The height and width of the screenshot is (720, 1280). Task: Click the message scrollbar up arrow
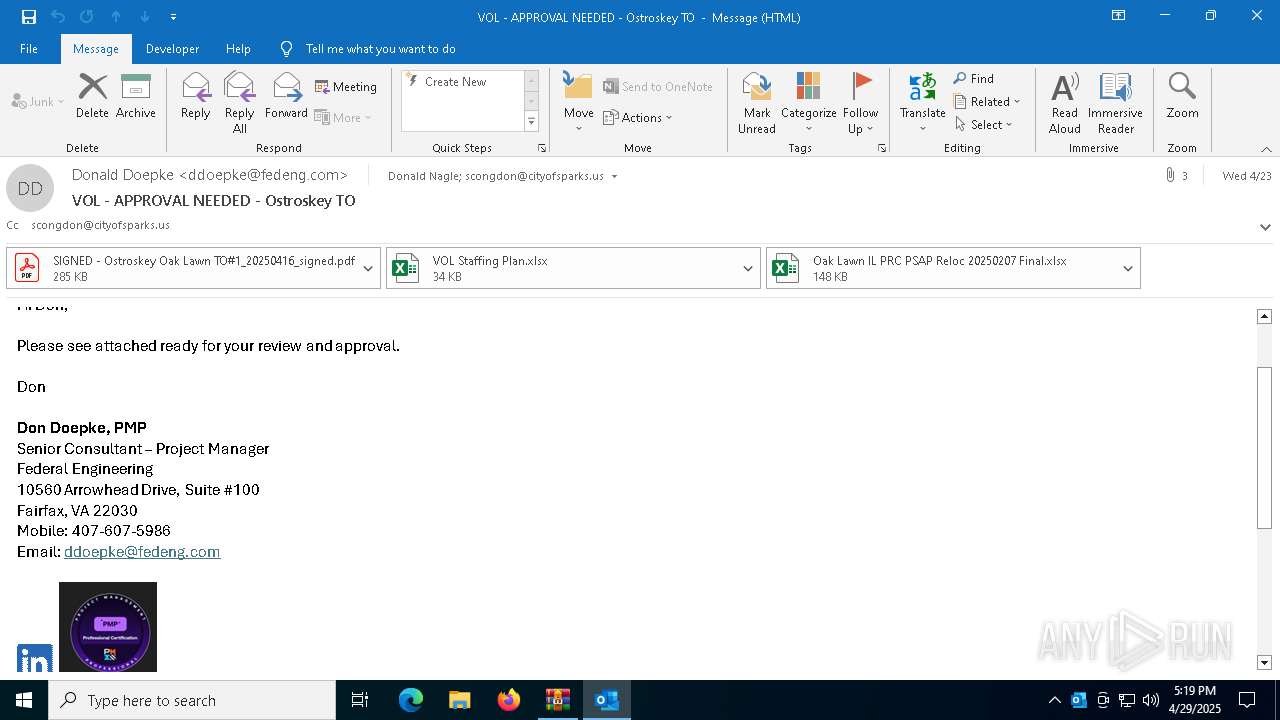click(1264, 316)
